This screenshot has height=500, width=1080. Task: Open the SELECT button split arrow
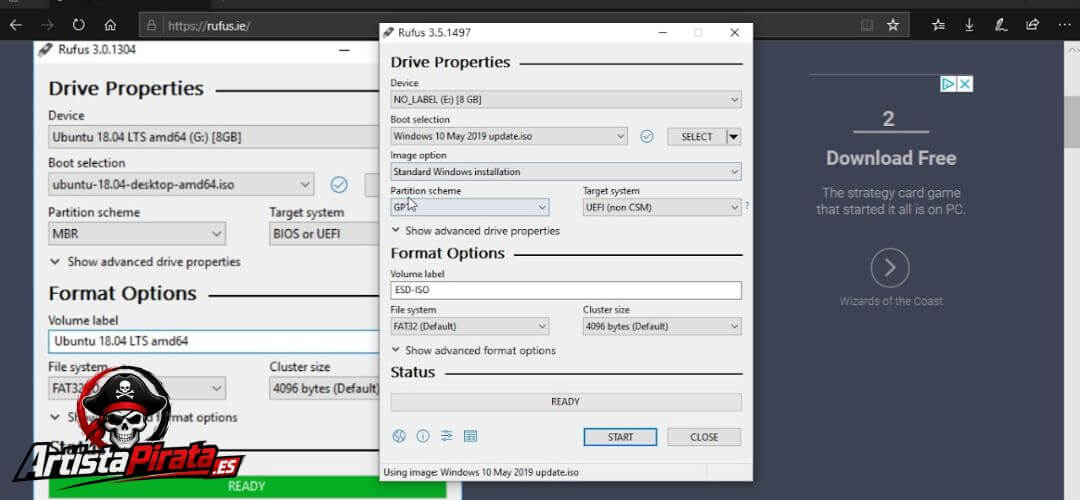pos(734,136)
